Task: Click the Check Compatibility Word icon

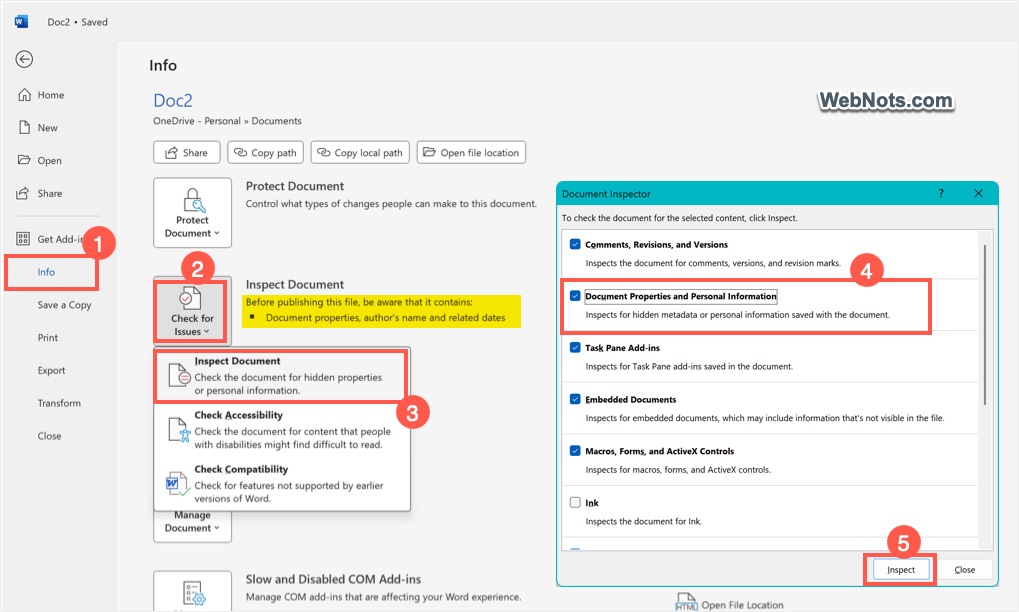Action: [178, 484]
